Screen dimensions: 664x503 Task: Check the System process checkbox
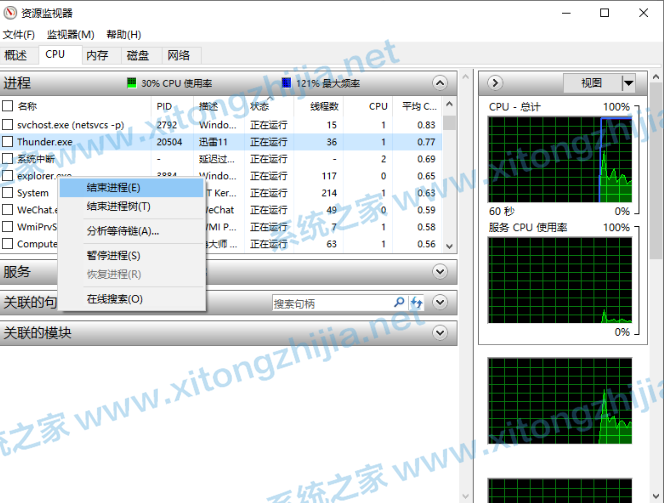[8, 193]
